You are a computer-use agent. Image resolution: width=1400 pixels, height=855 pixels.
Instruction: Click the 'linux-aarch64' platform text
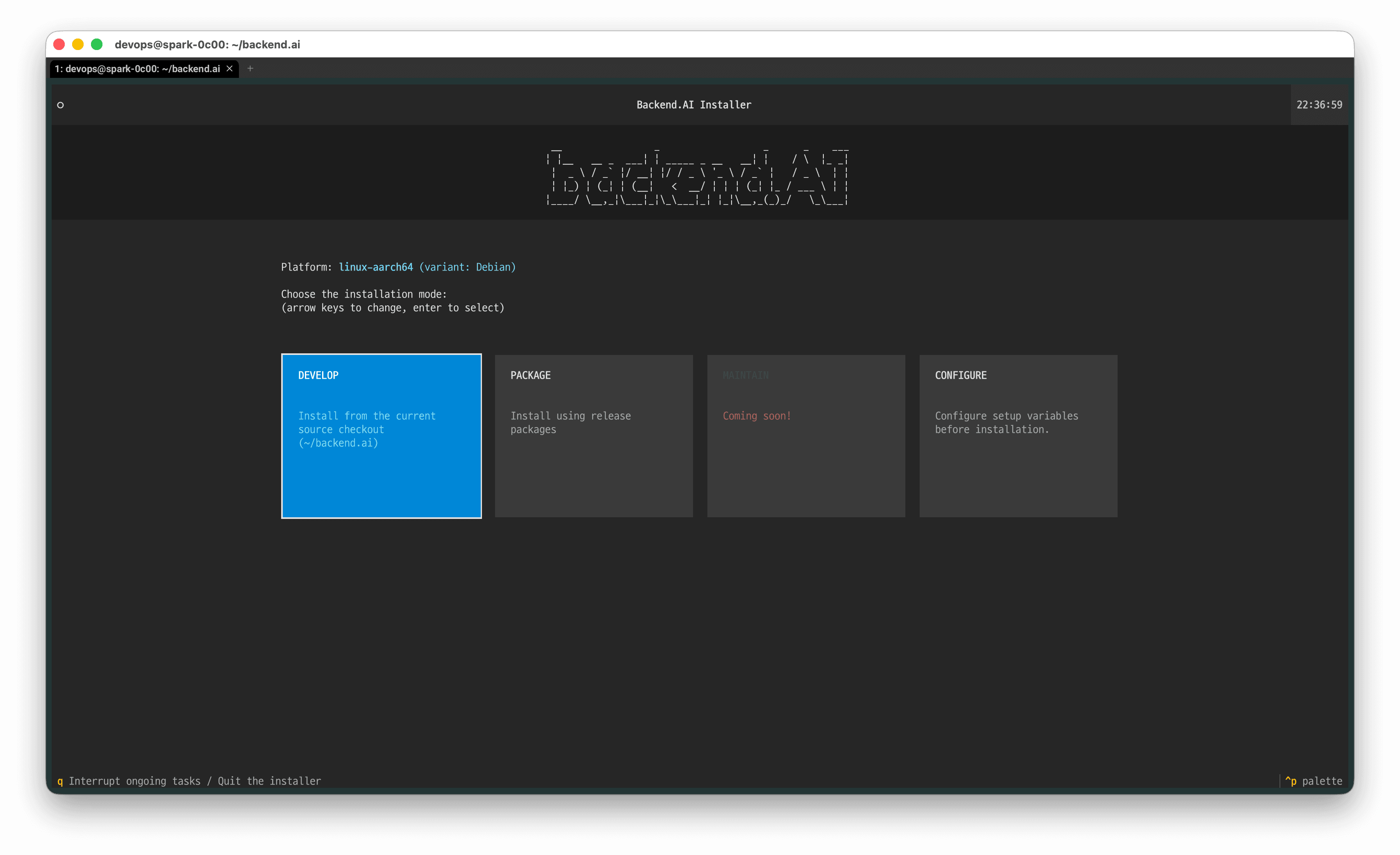pos(375,267)
